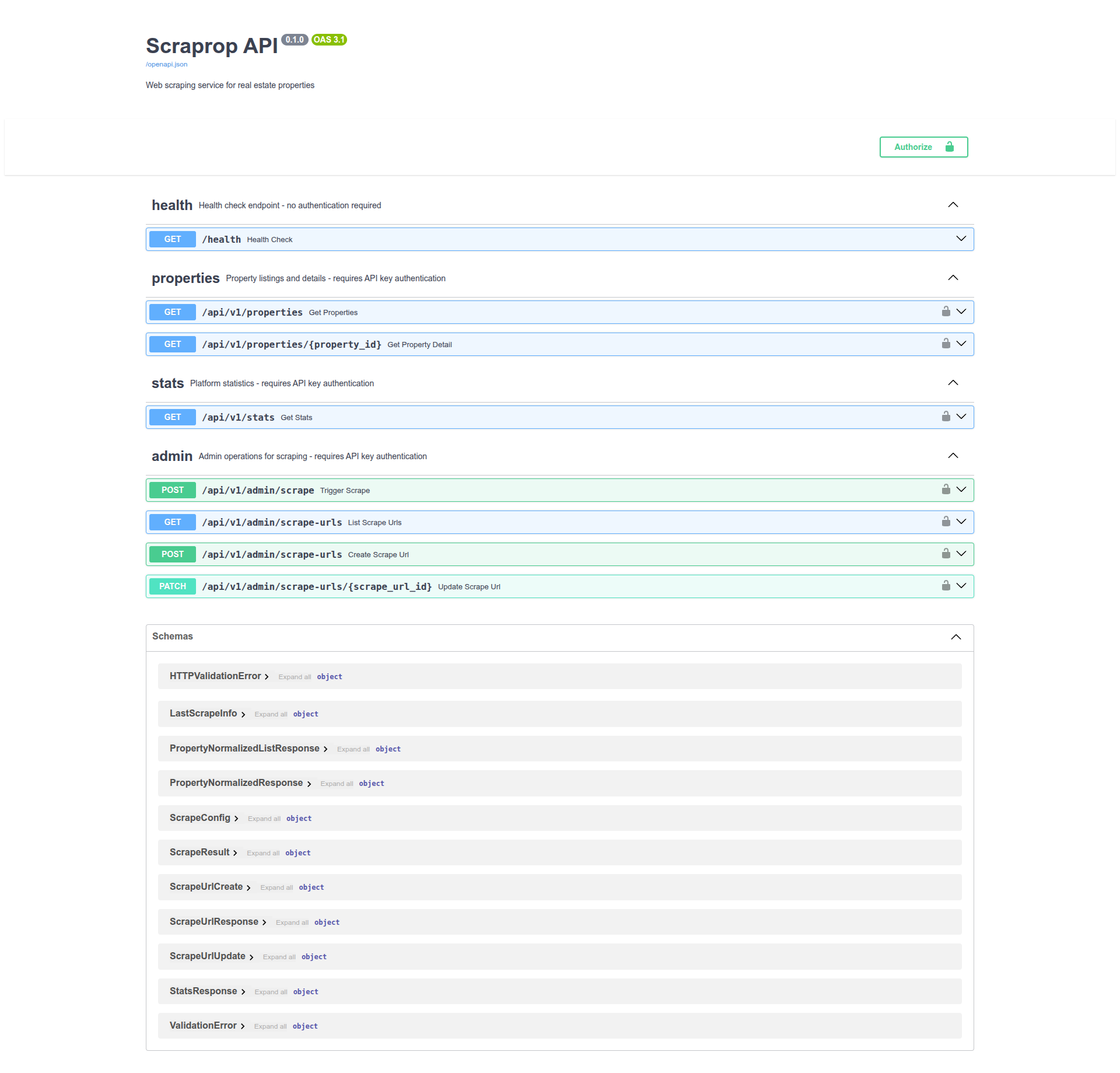1120x1073 pixels.
Task: Click the Authorize button
Action: tap(914, 146)
